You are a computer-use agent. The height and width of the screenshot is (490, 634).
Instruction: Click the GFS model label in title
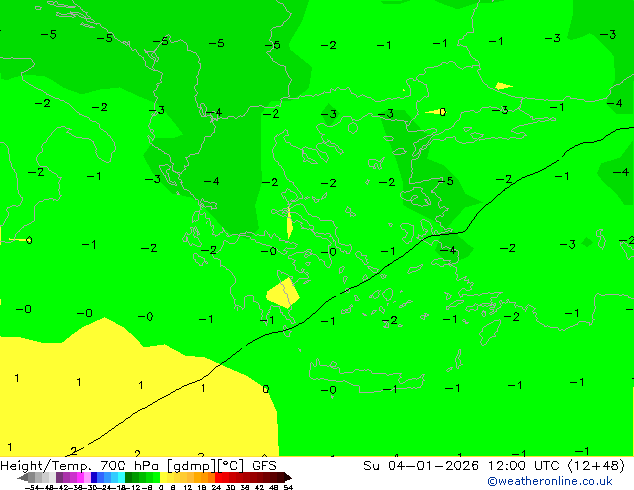coord(264,466)
